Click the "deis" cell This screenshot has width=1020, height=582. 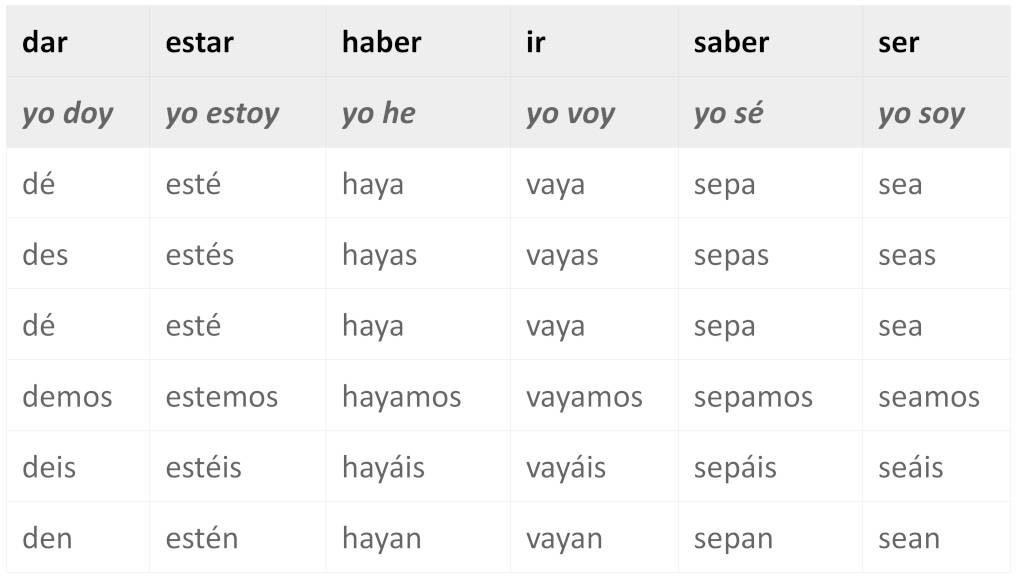coord(49,467)
